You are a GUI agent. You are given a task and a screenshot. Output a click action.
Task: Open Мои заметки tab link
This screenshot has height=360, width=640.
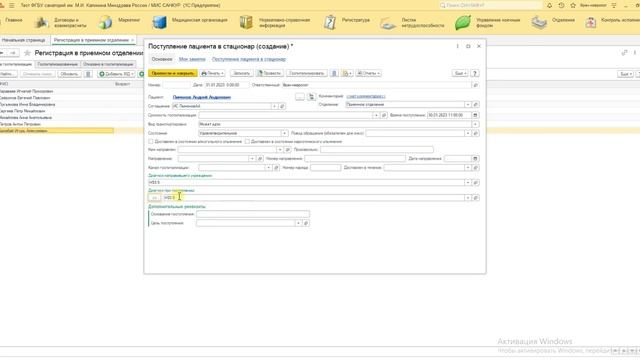coord(192,59)
